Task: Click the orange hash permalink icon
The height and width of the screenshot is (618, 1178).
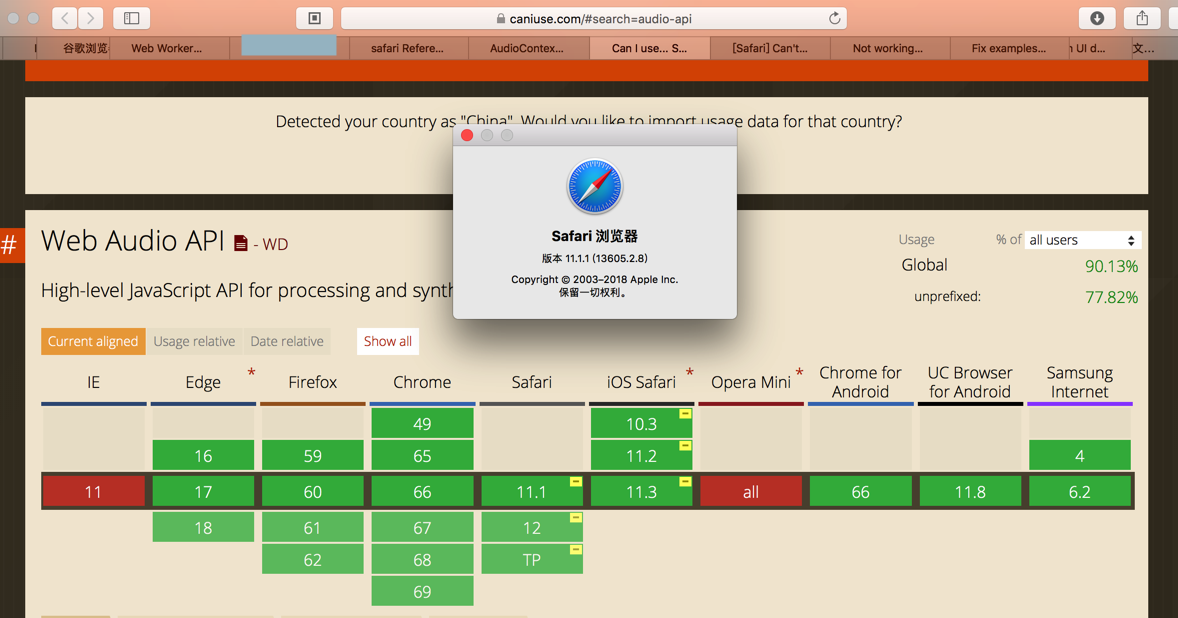Action: 11,245
